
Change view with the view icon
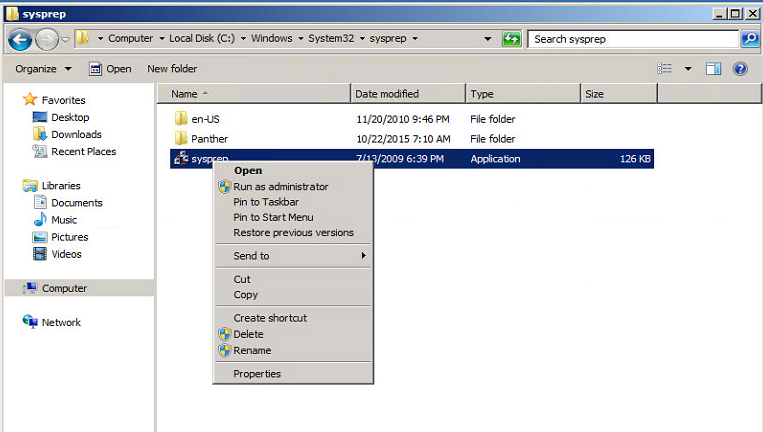pos(664,69)
